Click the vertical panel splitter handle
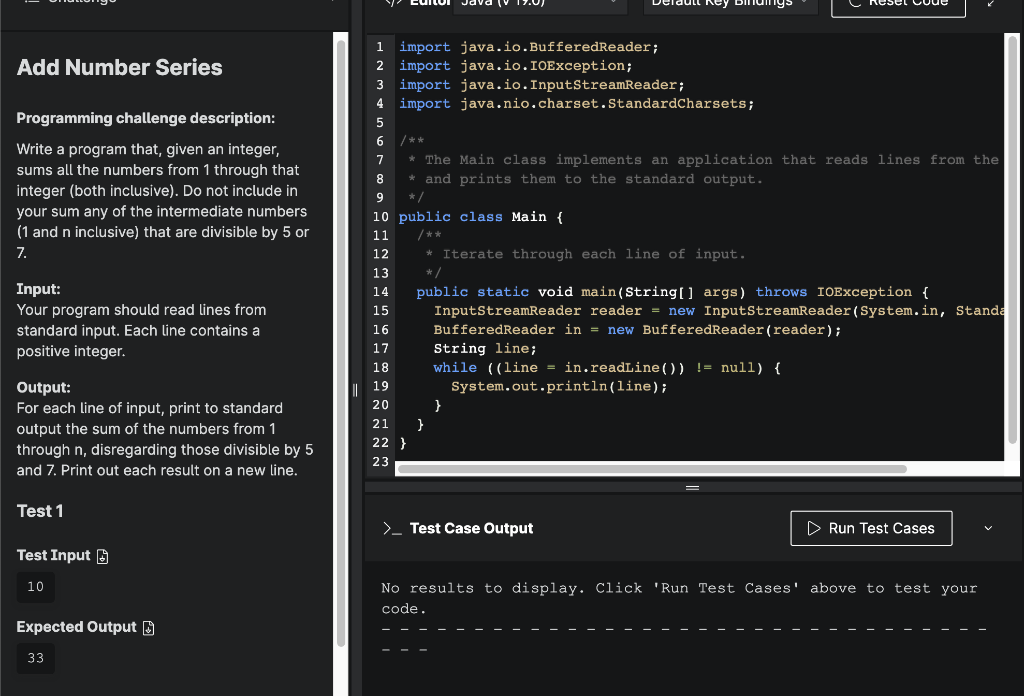Screen dimensions: 1024x696 click(355, 390)
